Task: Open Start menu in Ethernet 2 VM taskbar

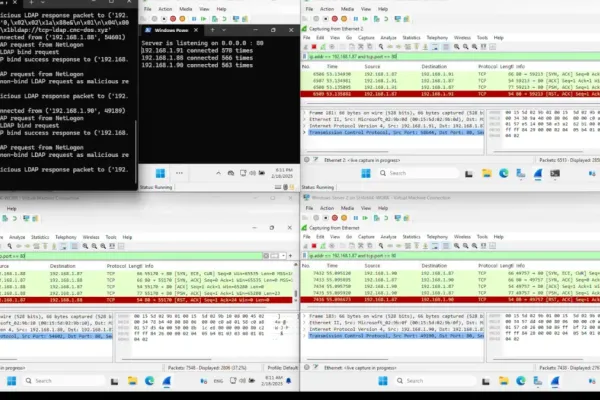Action: coord(366,173)
